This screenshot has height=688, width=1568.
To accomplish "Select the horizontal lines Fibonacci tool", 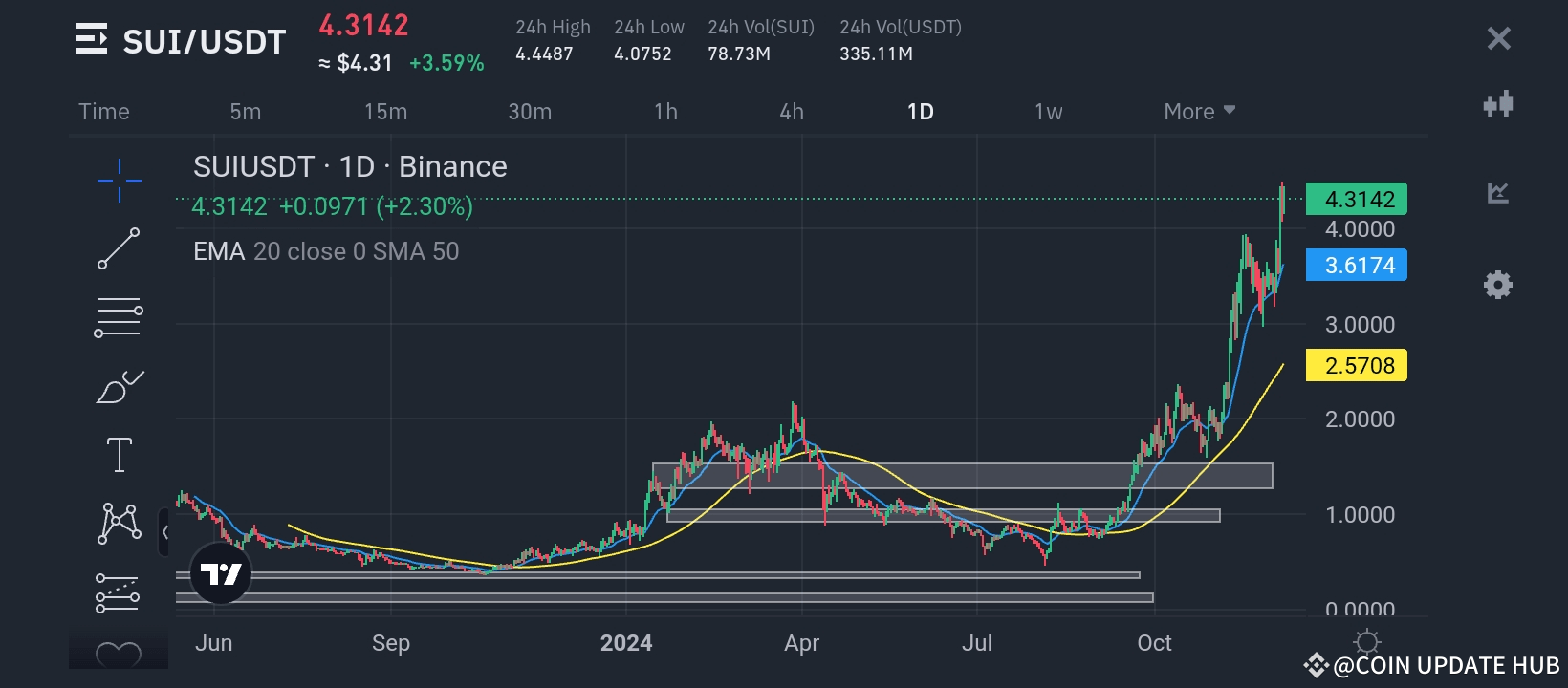I will click(x=119, y=317).
